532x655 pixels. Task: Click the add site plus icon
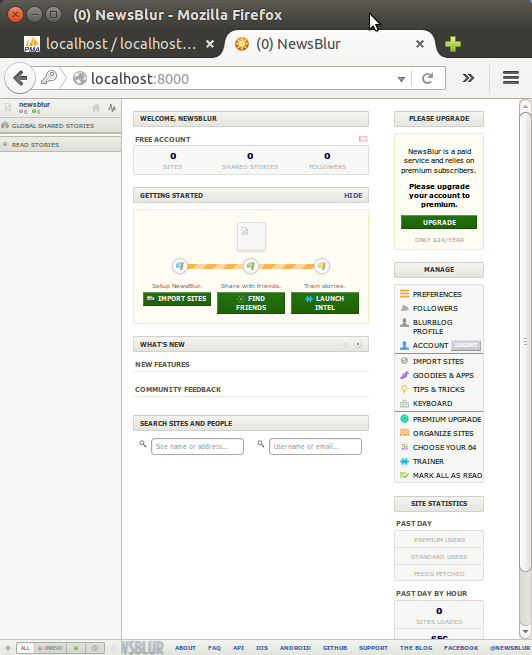click(8, 648)
